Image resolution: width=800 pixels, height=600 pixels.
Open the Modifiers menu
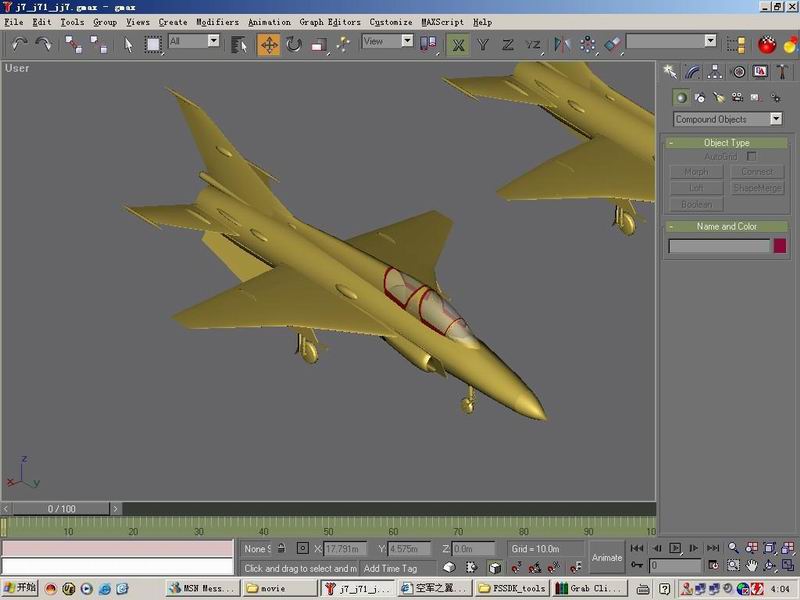coord(217,22)
